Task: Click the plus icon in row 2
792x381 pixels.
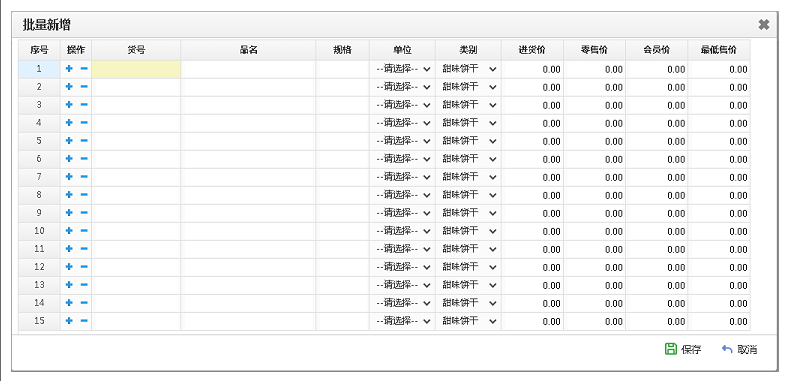Action: pos(69,87)
